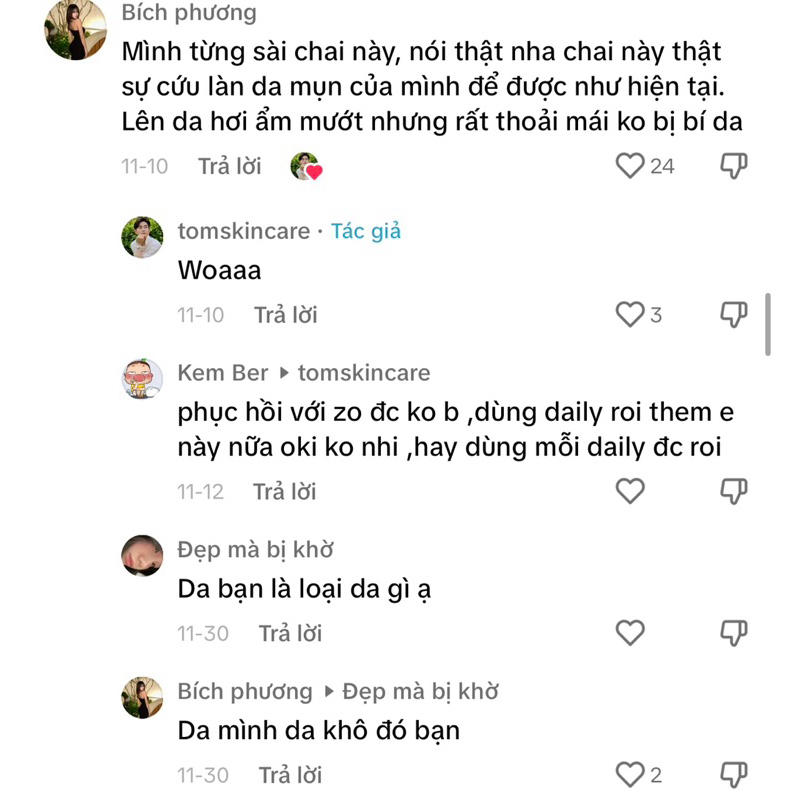Tap the "Đẹp mà bị khờ" username
This screenshot has width=800, height=800.
coord(255,548)
